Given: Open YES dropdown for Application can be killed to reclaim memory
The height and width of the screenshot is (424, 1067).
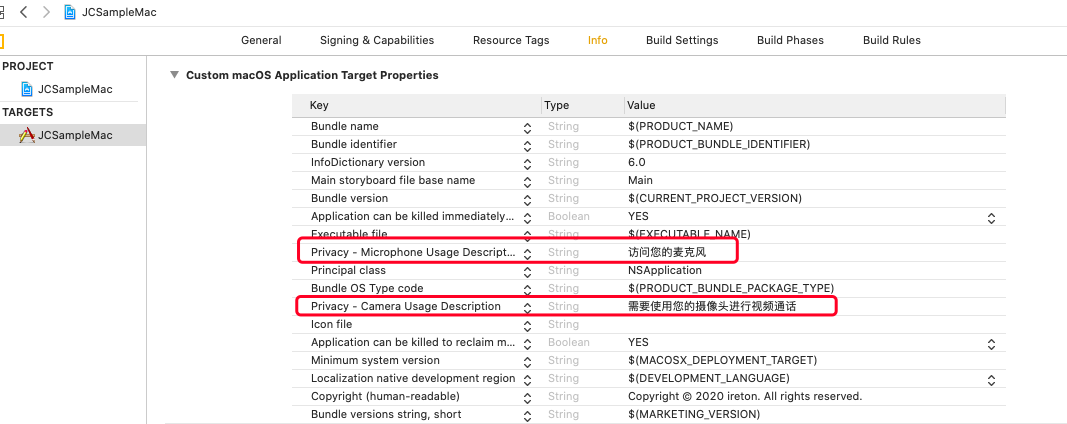Looking at the screenshot, I should click(x=991, y=344).
